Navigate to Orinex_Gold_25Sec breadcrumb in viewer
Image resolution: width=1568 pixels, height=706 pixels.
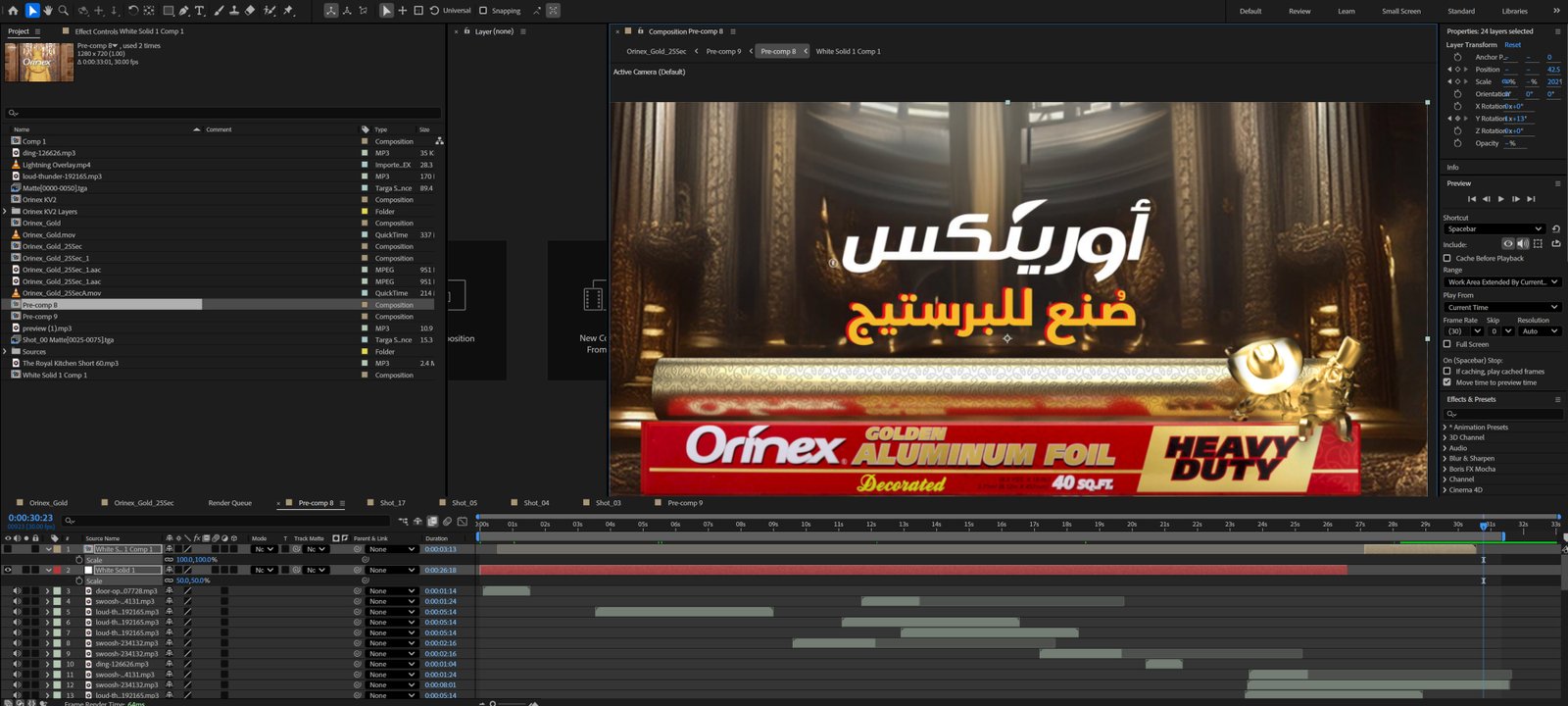657,51
